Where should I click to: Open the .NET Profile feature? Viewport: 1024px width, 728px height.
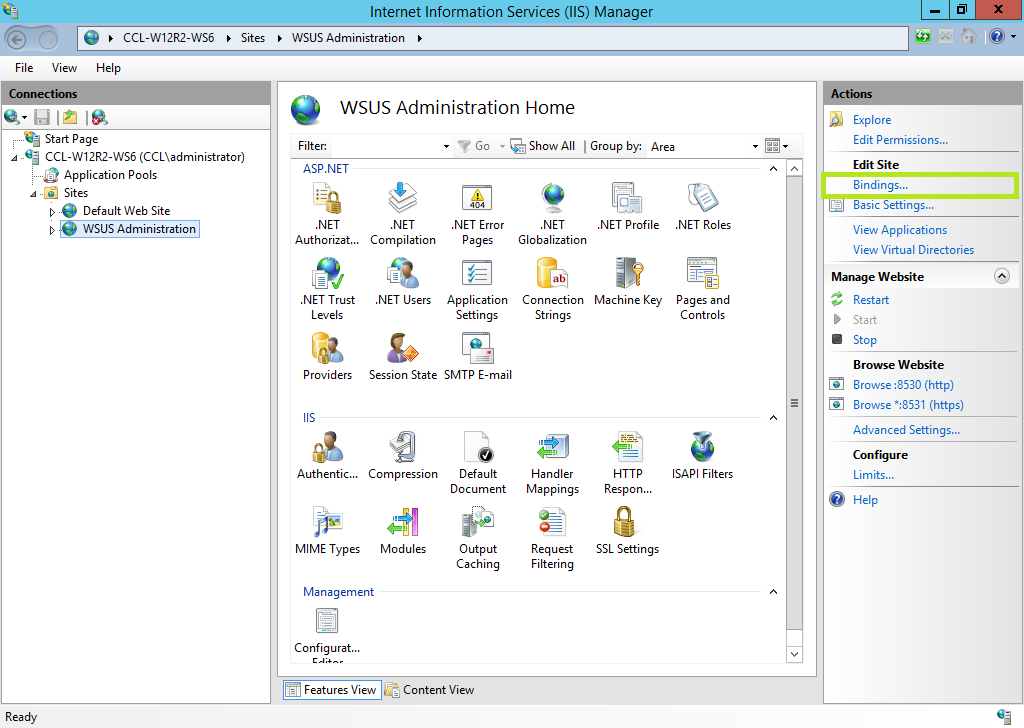click(x=628, y=206)
